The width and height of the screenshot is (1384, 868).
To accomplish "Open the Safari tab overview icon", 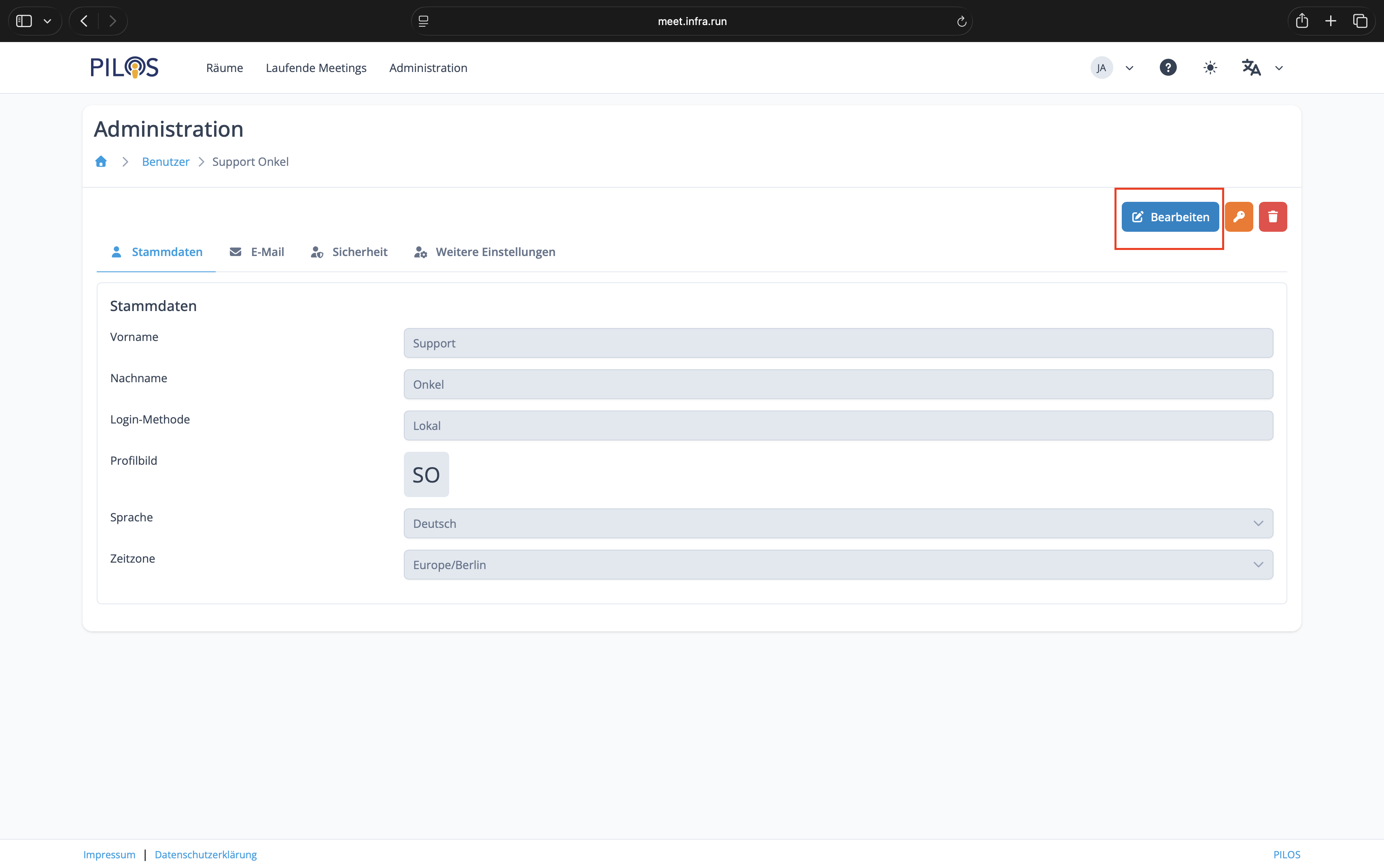I will [1360, 21].
